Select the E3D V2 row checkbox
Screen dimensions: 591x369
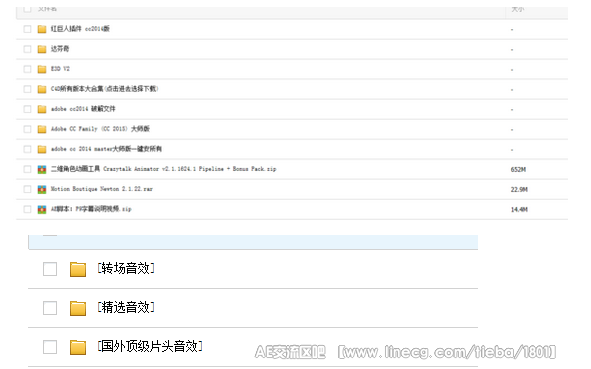pyautogui.click(x=27, y=69)
